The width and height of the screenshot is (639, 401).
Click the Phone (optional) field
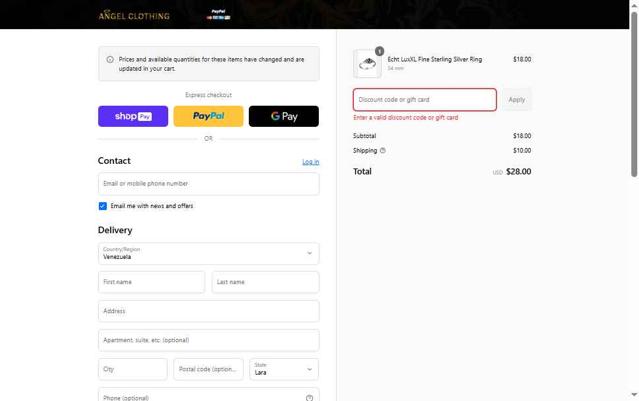tap(209, 394)
